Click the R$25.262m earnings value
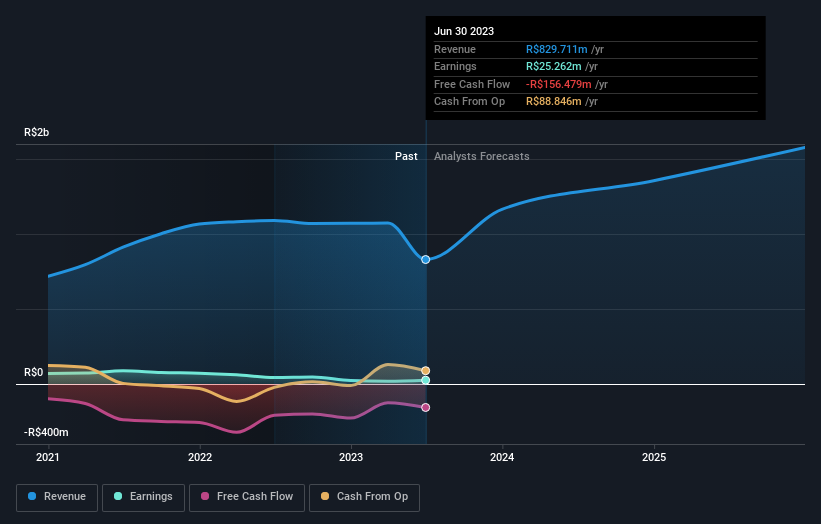This screenshot has width=821, height=524. [553, 66]
